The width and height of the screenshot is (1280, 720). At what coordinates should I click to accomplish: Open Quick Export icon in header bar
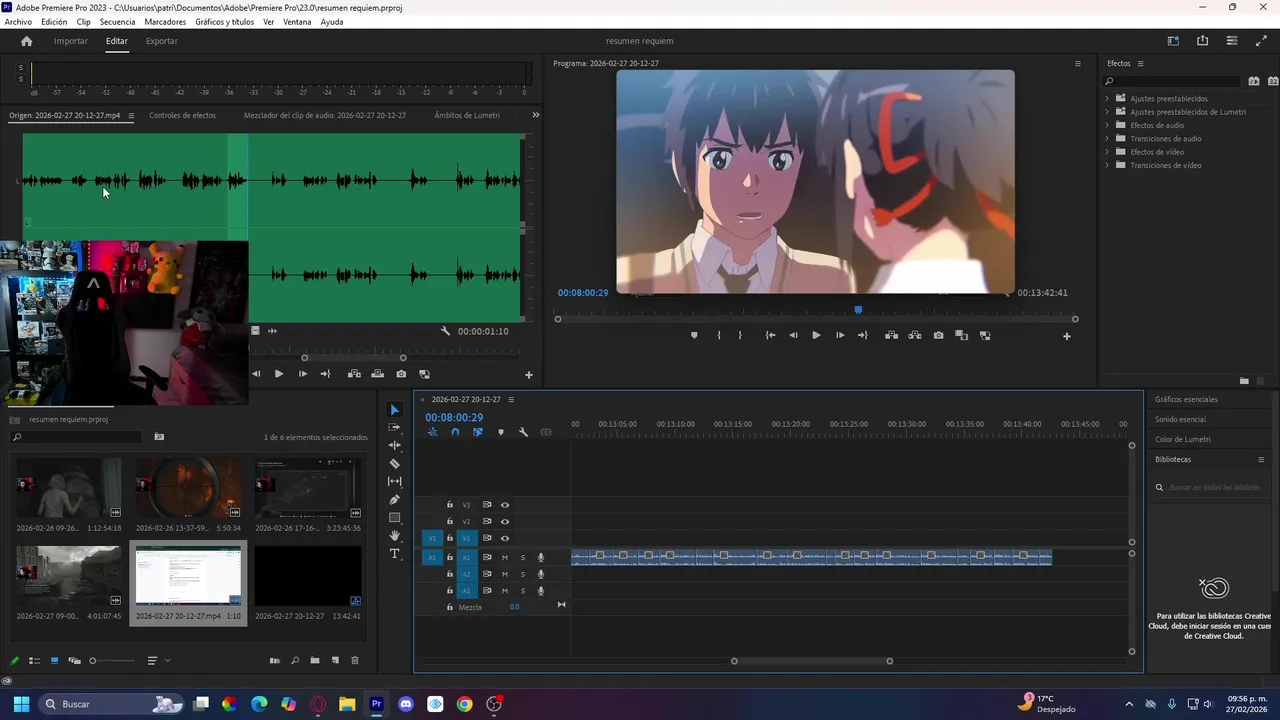coord(1202,41)
